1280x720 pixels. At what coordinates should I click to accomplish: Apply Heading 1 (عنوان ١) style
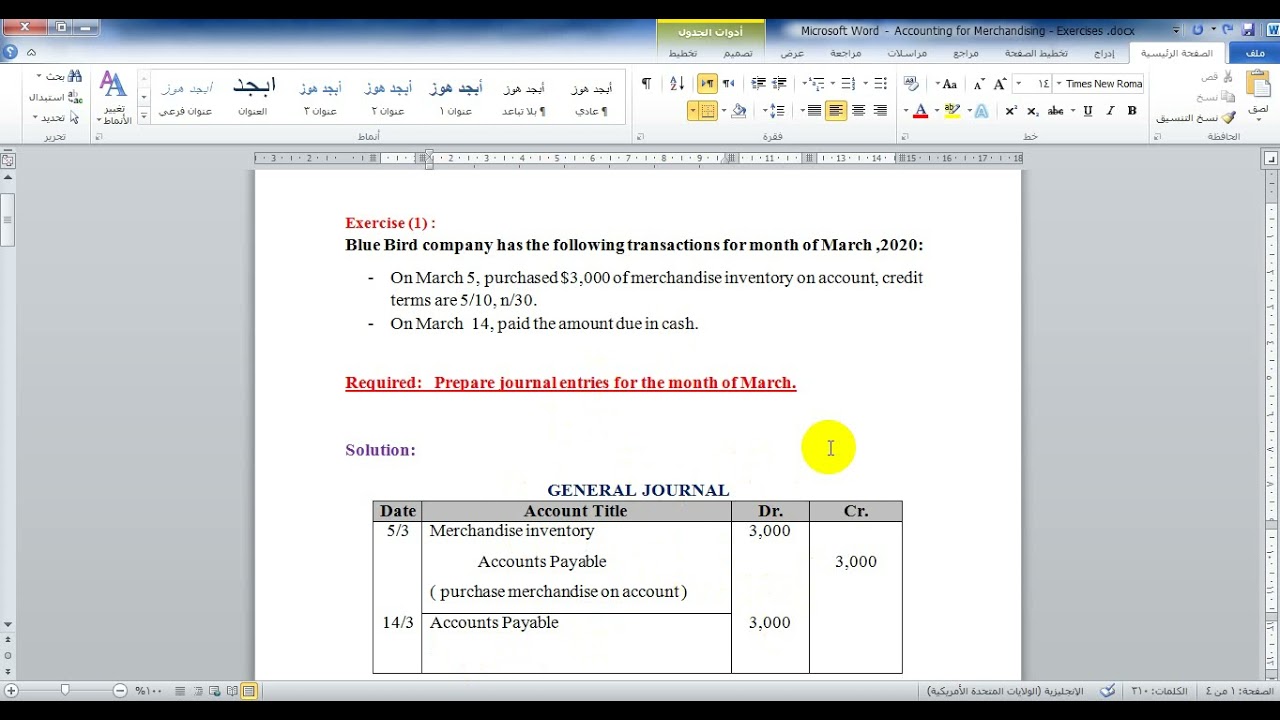point(455,98)
